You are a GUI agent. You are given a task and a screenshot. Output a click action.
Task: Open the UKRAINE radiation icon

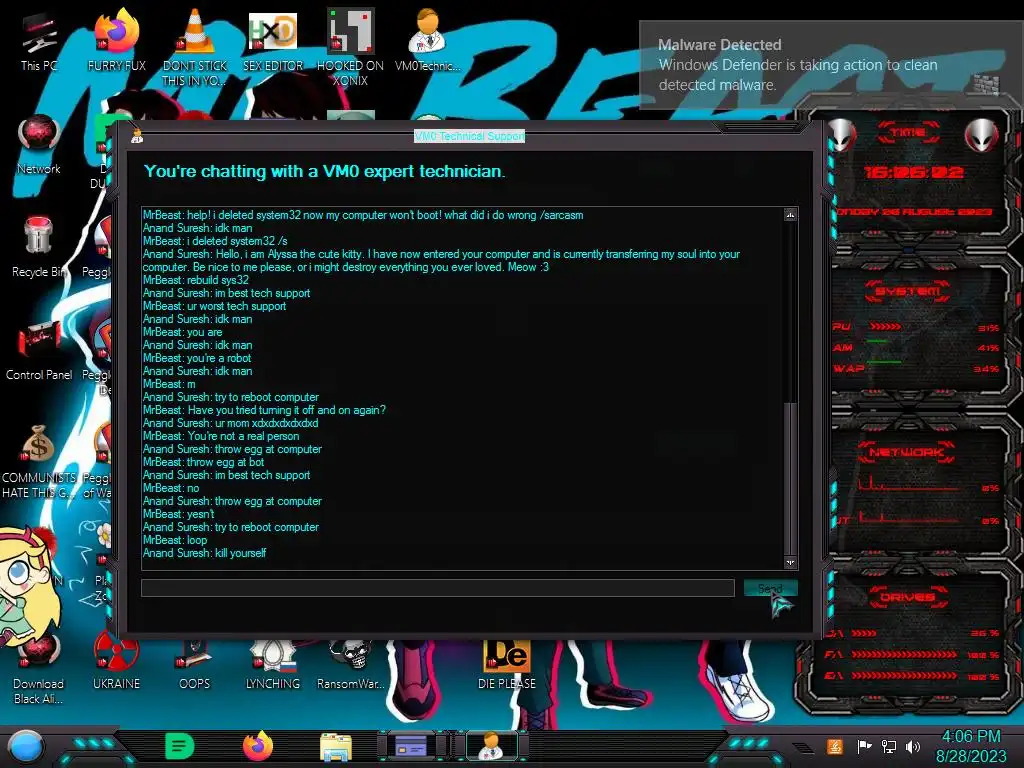click(116, 661)
